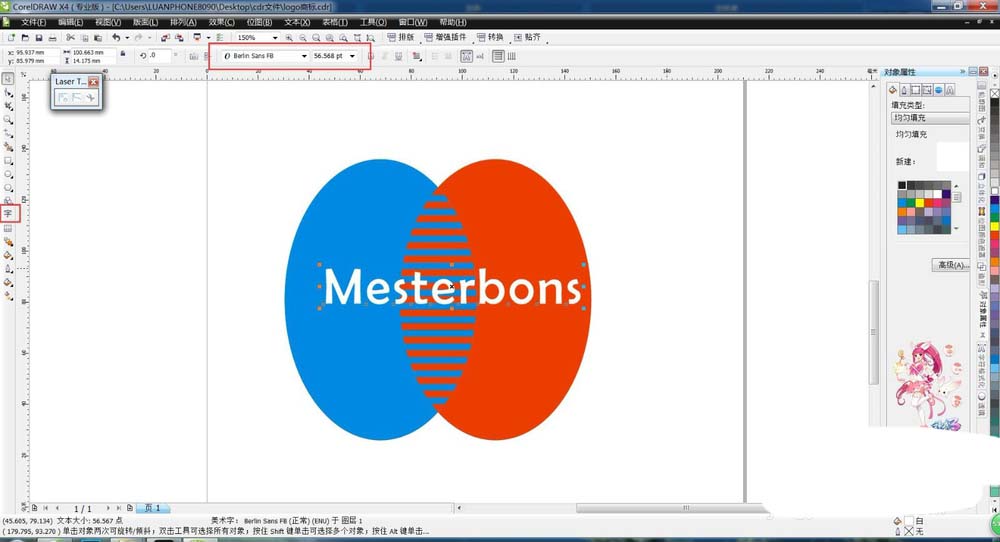Select the Ellipse tool in the toolbox
The image size is (1000, 542).
click(8, 174)
